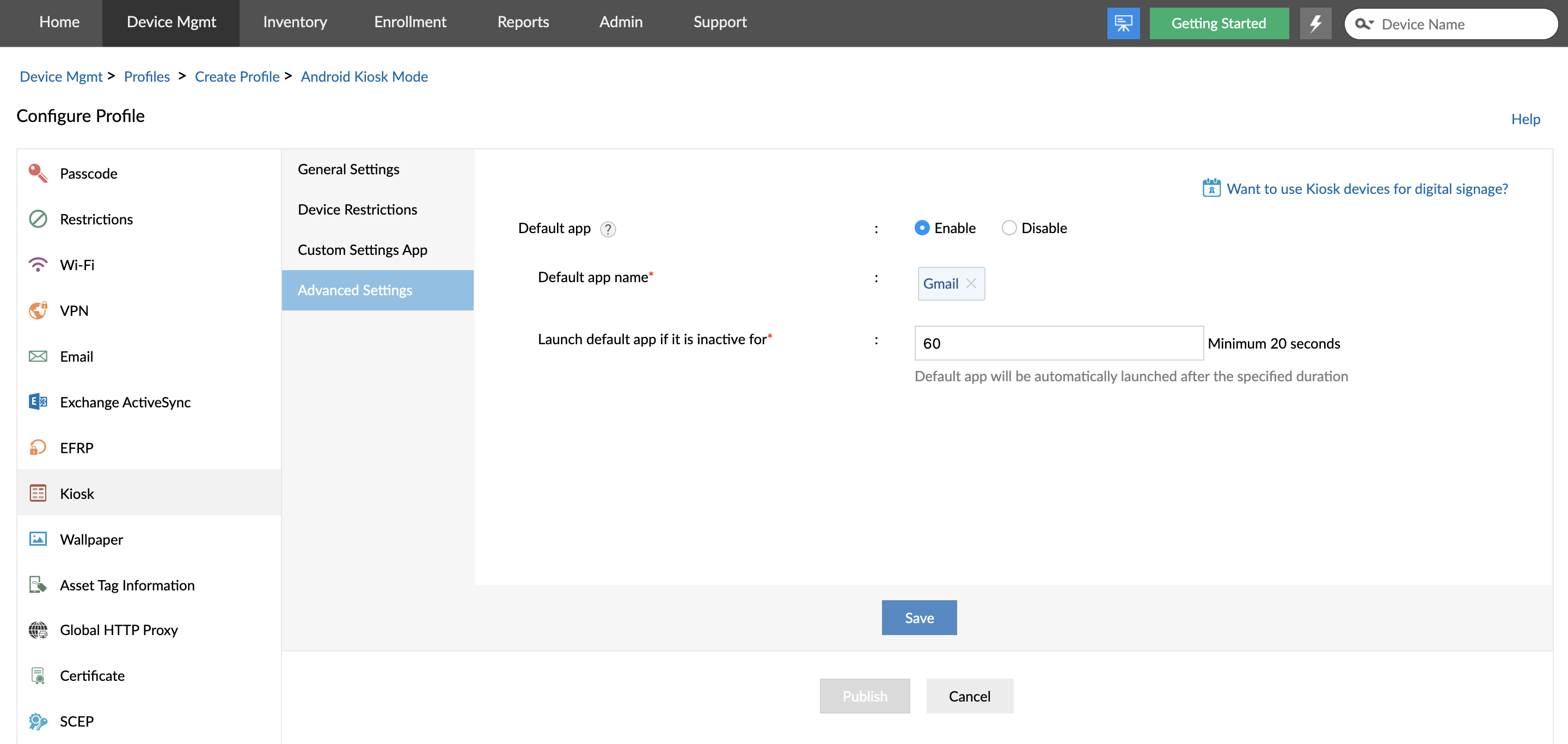Click the Default app help question mark

[608, 229]
